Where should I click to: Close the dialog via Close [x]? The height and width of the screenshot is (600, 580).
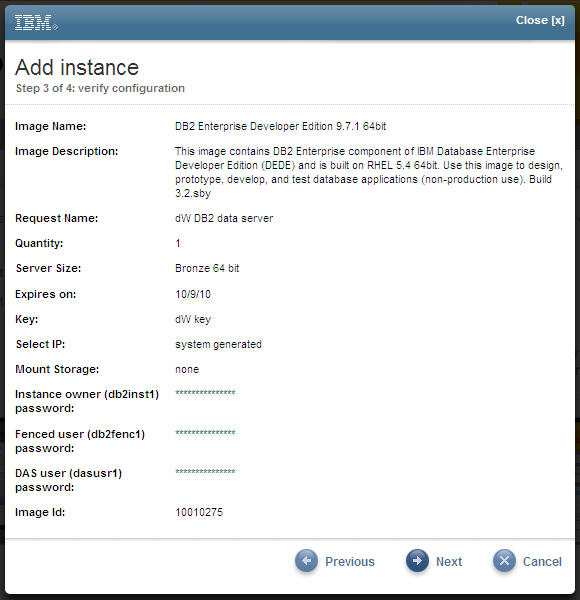point(540,20)
